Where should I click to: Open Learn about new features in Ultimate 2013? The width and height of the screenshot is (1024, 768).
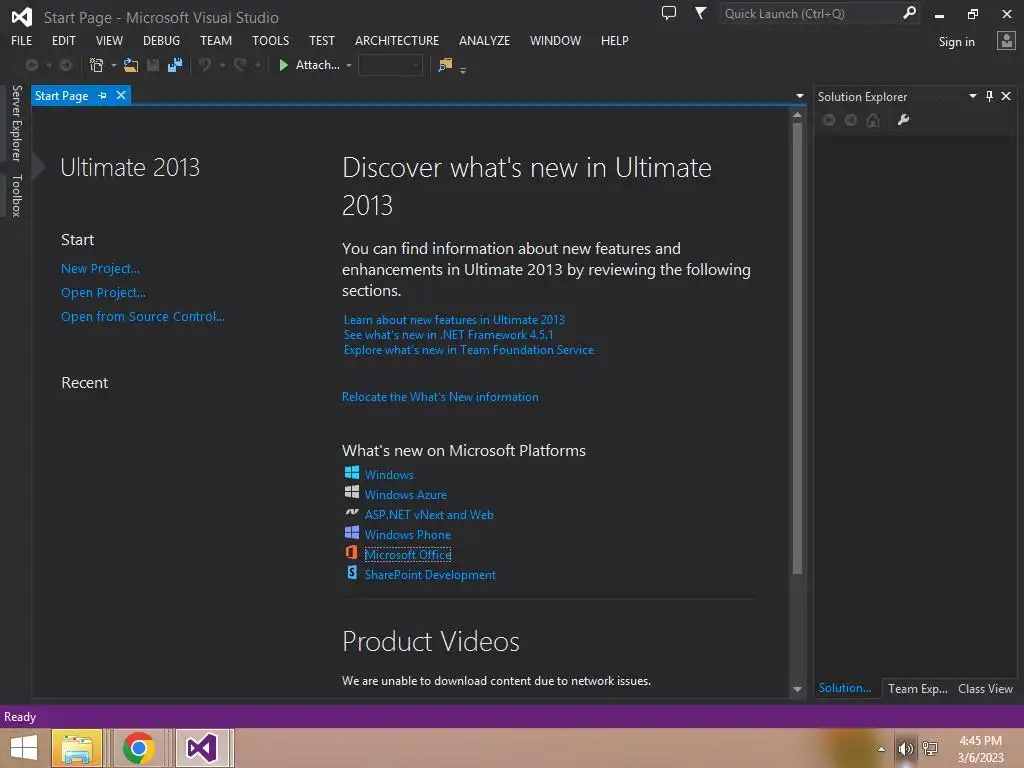(454, 320)
